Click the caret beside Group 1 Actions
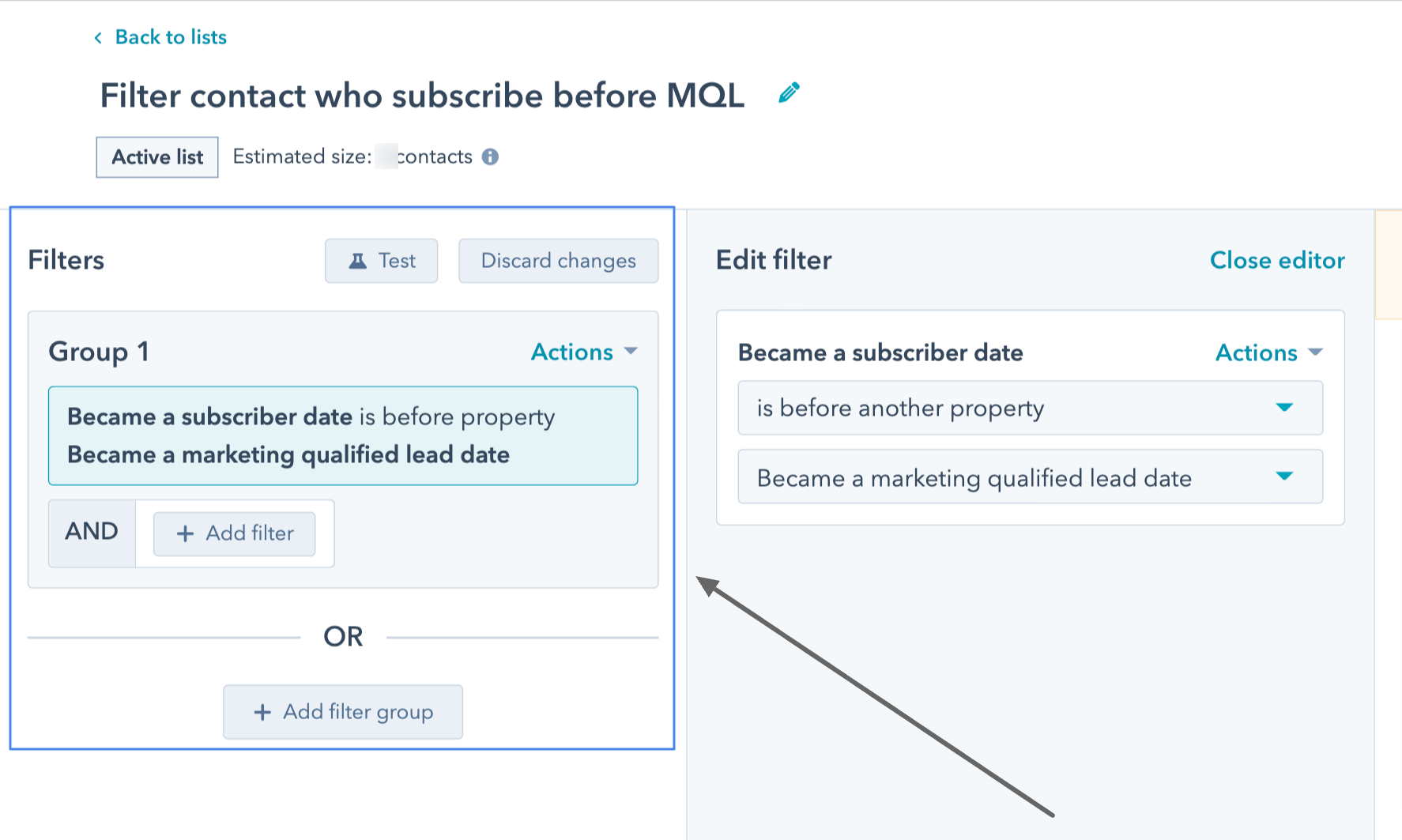 630,352
